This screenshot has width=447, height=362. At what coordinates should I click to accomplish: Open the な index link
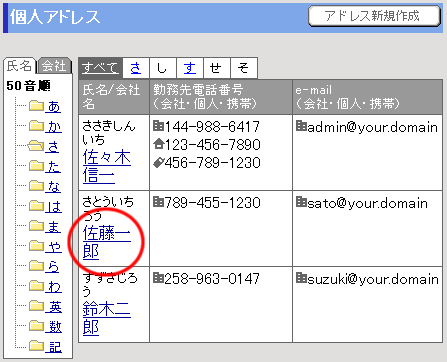(x=54, y=186)
